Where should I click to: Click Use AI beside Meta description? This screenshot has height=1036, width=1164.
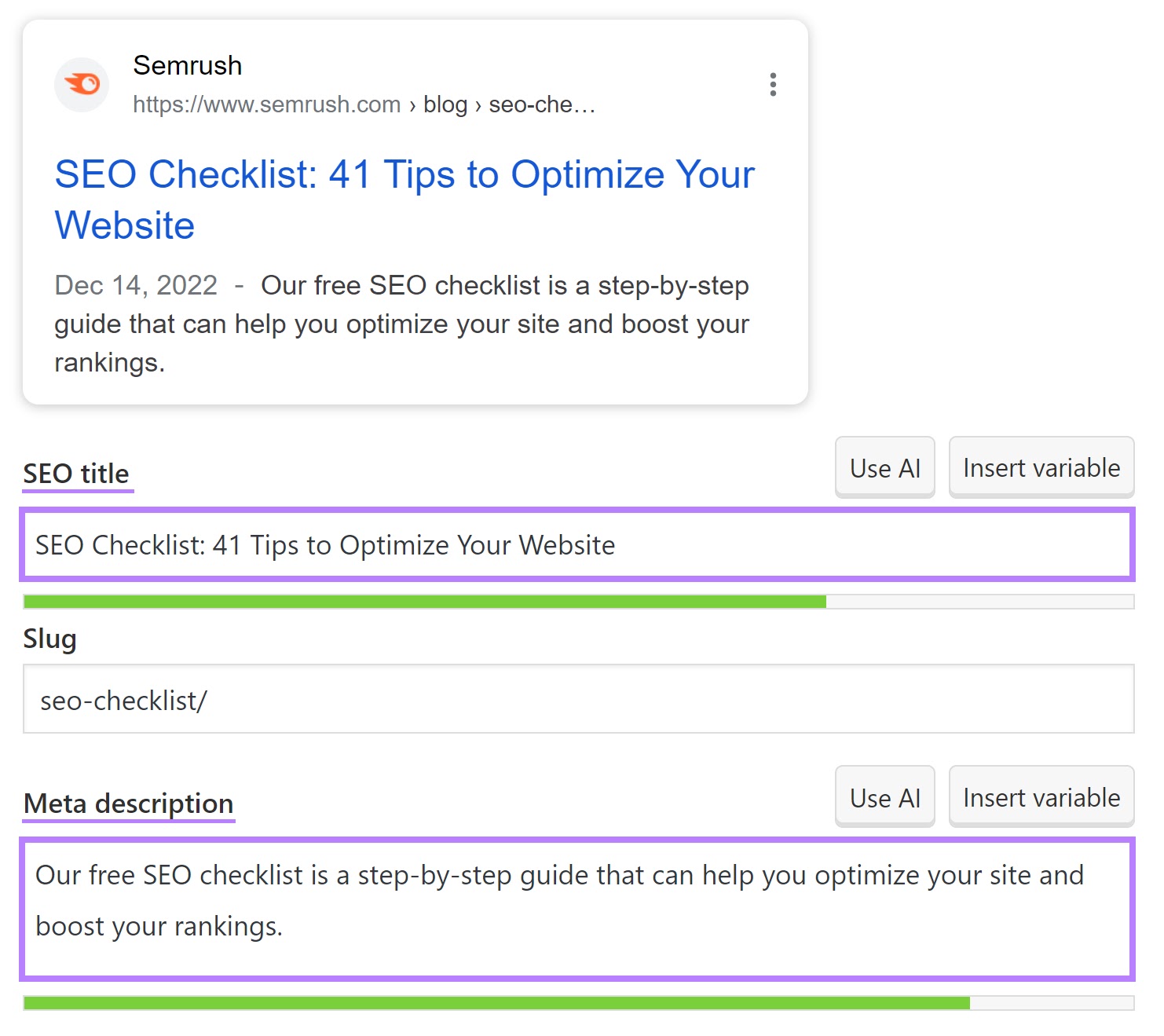click(884, 796)
